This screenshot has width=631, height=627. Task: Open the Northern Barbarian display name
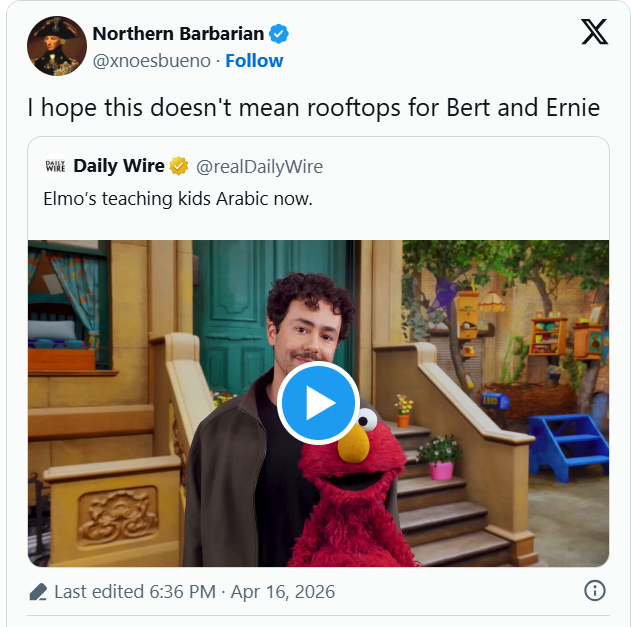(x=178, y=34)
